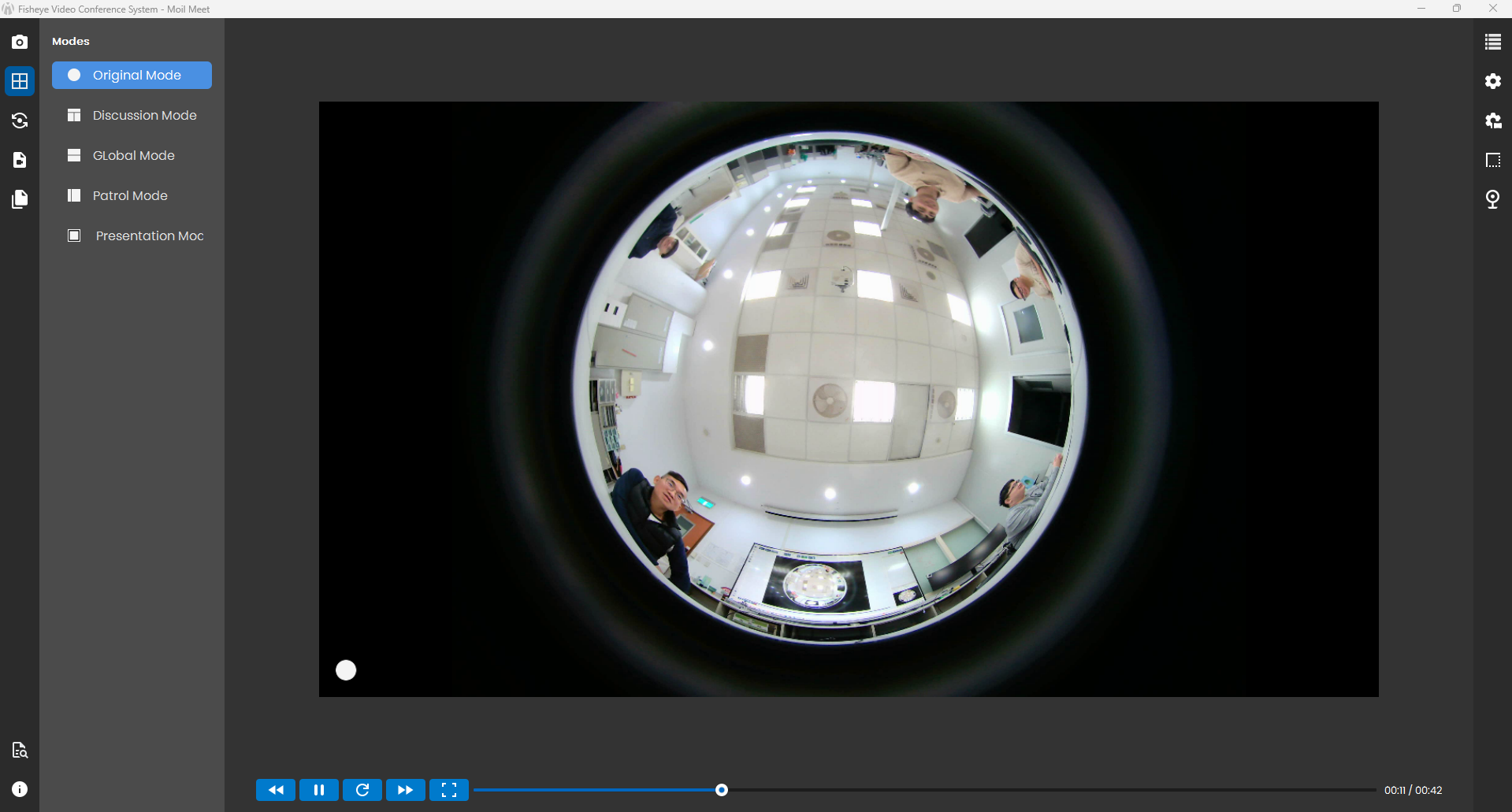The image size is (1512, 812).
Task: Select Original Mode option
Action: pyautogui.click(x=132, y=76)
